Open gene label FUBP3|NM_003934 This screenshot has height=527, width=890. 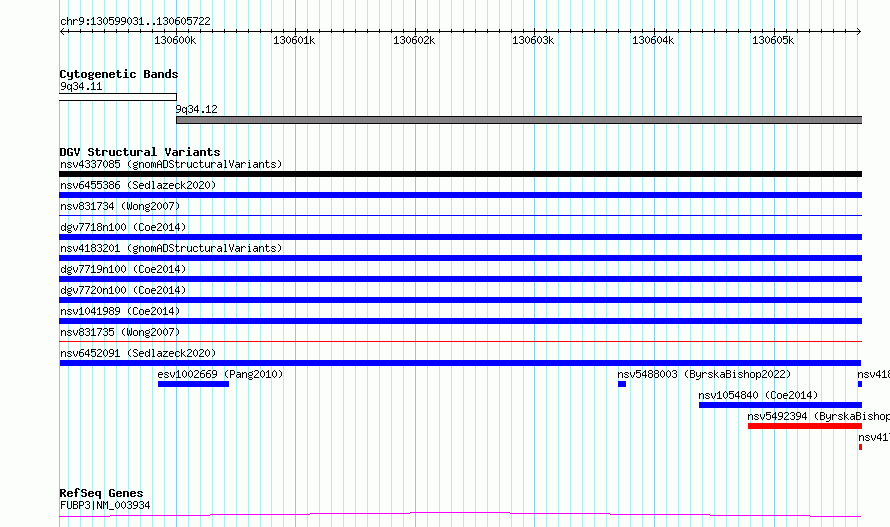click(105, 505)
